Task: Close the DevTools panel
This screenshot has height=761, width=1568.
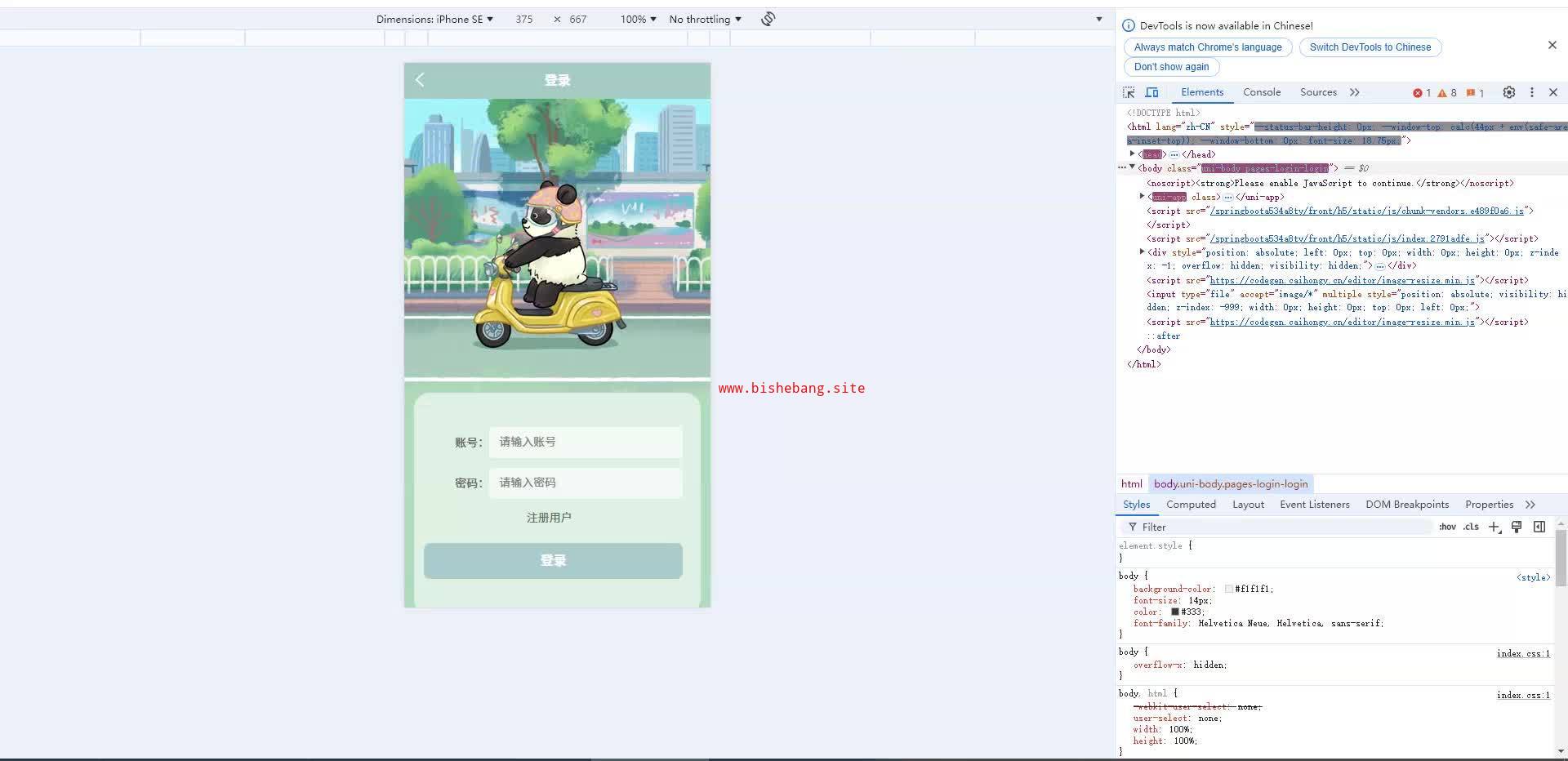Action: coord(1553,92)
